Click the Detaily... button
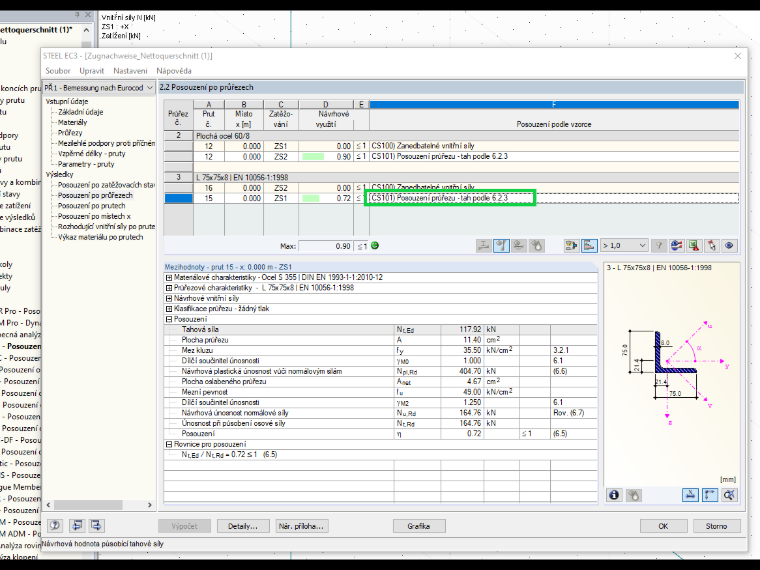This screenshot has height=570, width=760. [x=243, y=526]
